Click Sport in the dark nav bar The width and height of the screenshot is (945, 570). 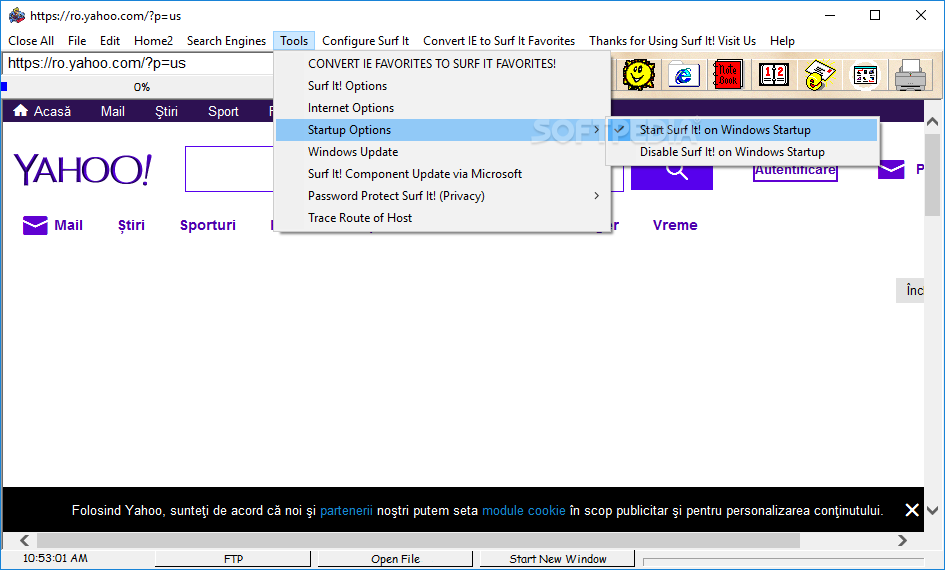tap(223, 111)
